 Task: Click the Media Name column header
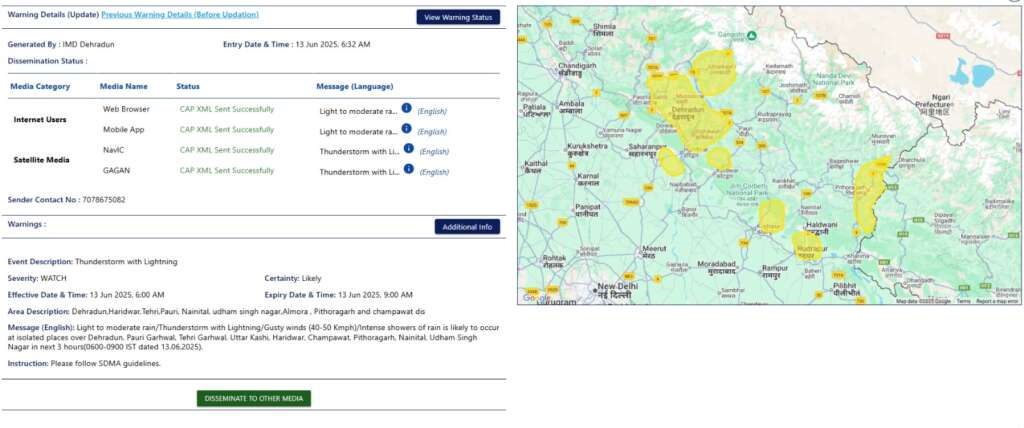[x=123, y=86]
